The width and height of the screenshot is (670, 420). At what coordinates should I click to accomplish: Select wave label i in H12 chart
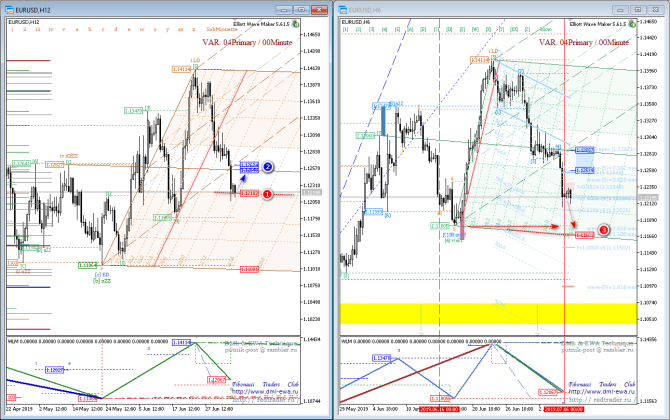pyautogui.click(x=12, y=29)
